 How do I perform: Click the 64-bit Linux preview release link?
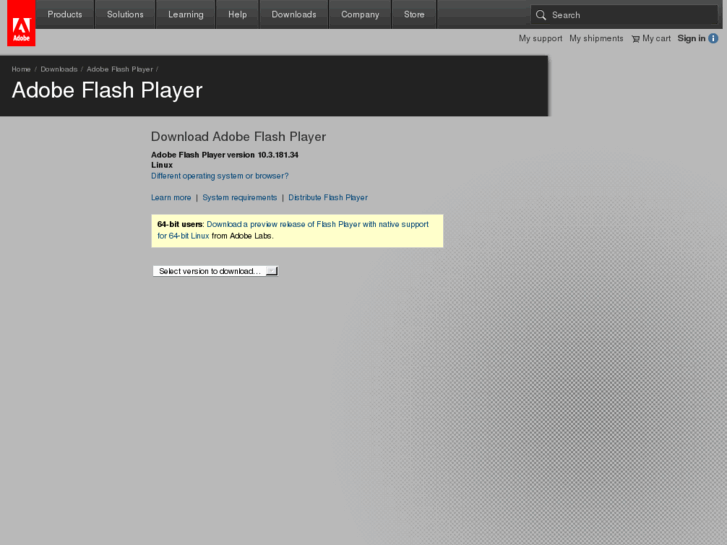click(293, 230)
